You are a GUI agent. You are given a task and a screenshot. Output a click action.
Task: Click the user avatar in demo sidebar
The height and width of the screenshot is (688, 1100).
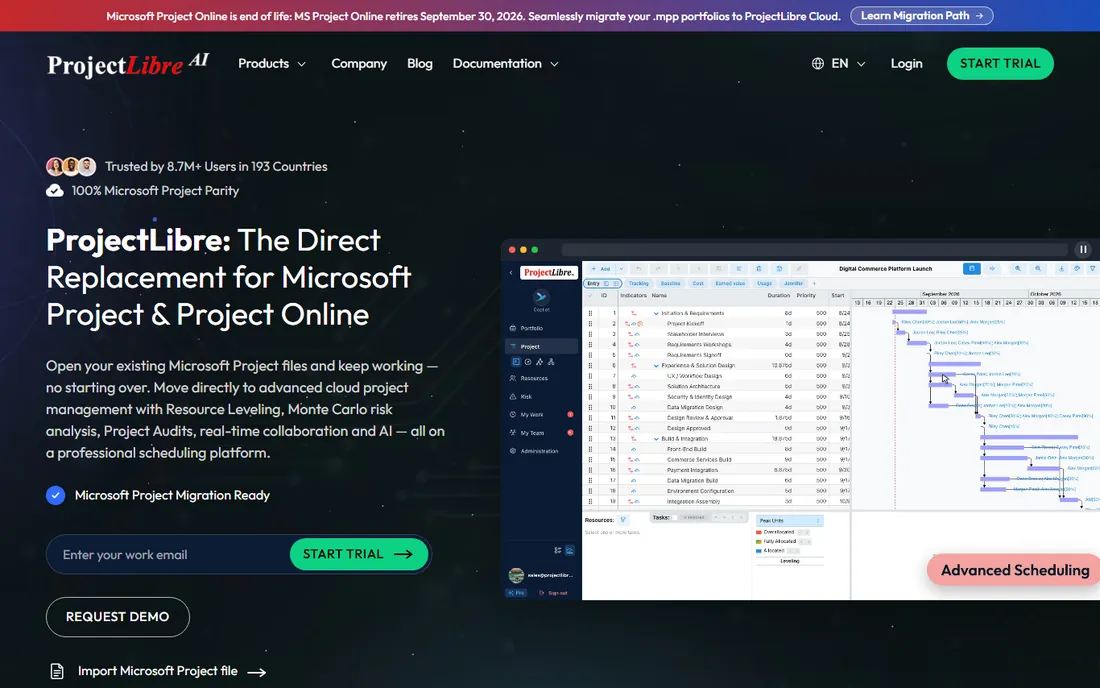(x=516, y=575)
